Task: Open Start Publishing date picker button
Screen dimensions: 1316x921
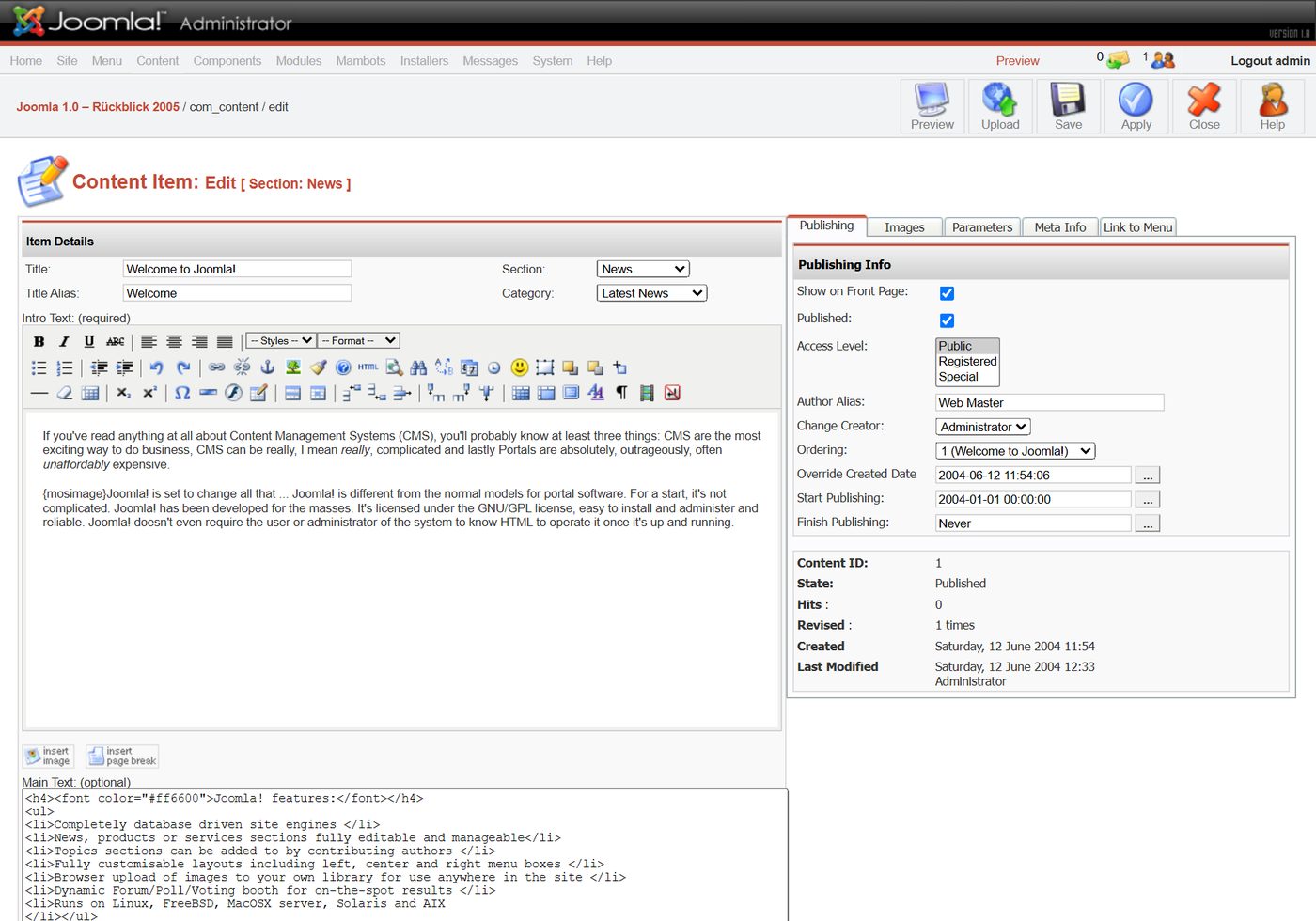Action: (x=1148, y=499)
